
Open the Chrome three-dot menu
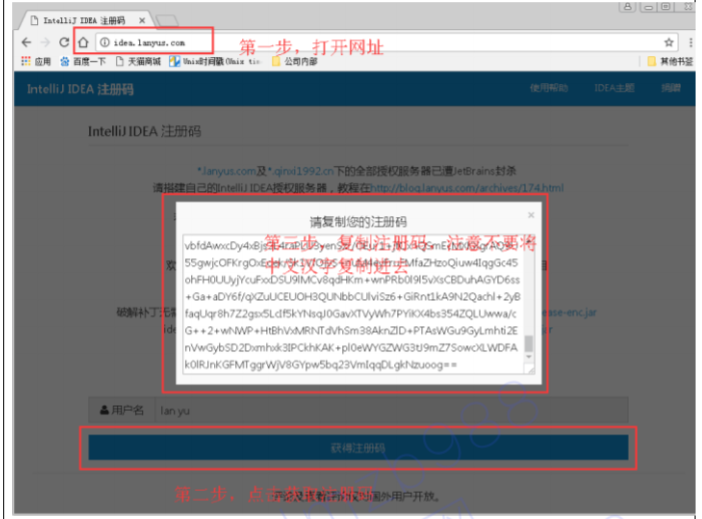(x=691, y=43)
